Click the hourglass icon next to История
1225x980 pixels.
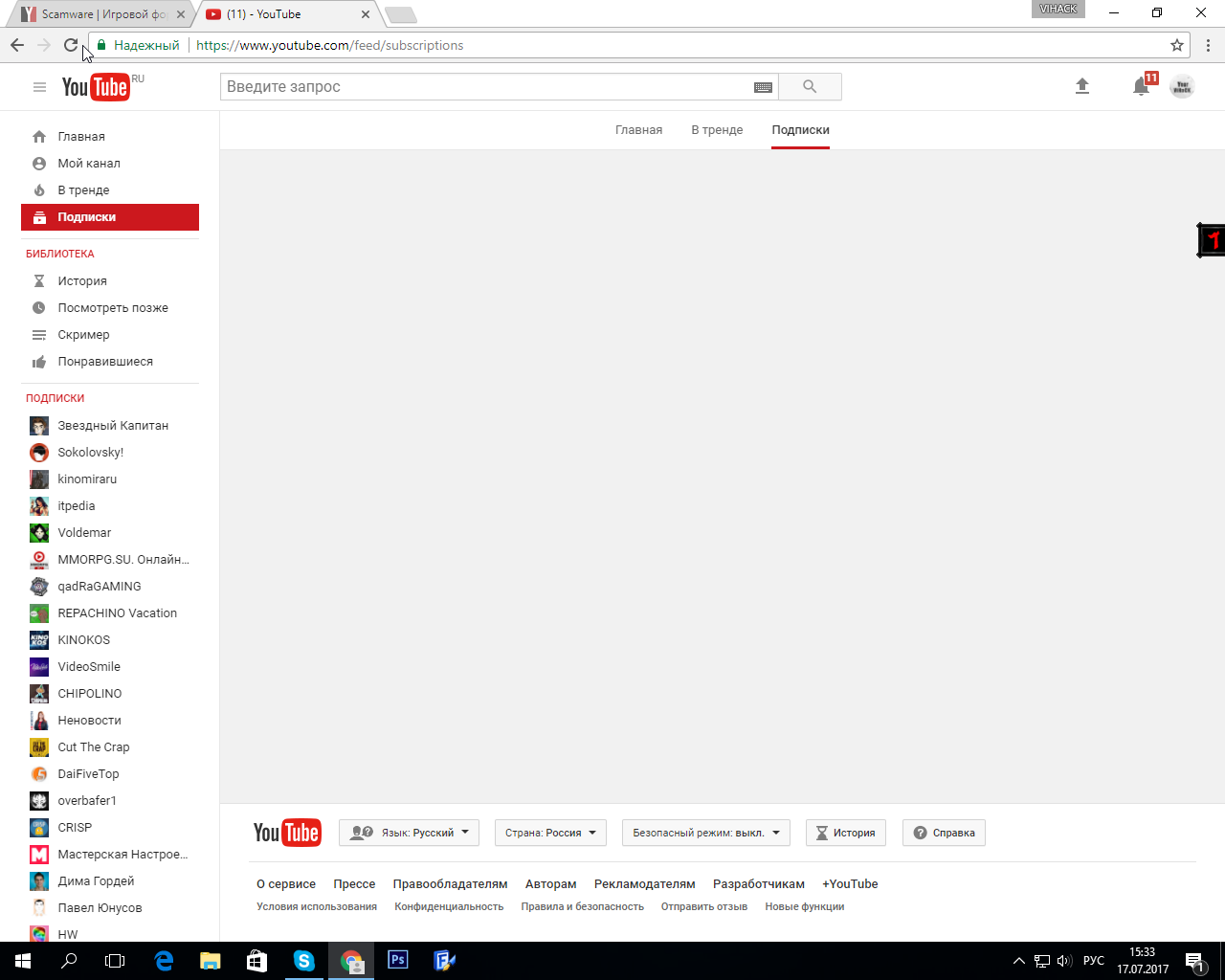click(x=38, y=280)
